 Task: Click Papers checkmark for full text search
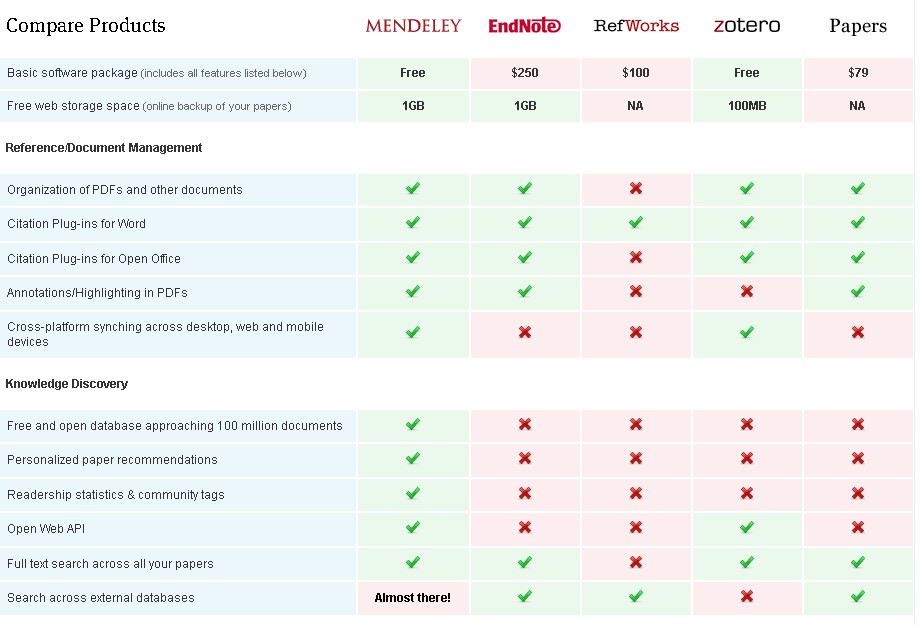pyautogui.click(x=857, y=562)
